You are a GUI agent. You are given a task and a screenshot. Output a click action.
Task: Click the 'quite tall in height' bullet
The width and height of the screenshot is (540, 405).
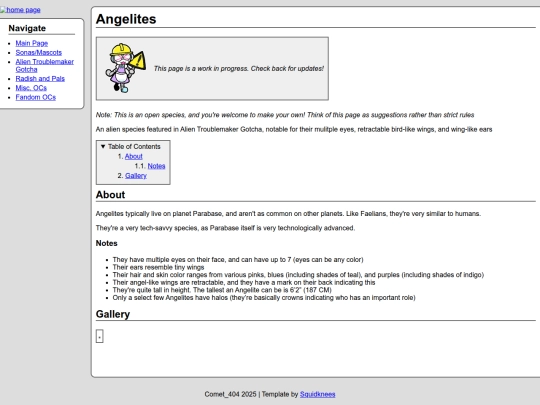tap(222, 290)
